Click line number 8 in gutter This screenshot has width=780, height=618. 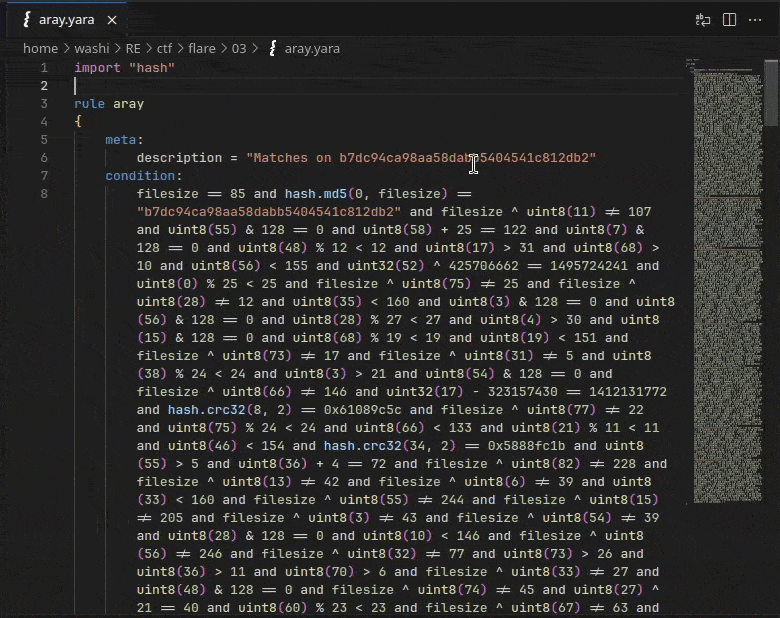(x=44, y=194)
